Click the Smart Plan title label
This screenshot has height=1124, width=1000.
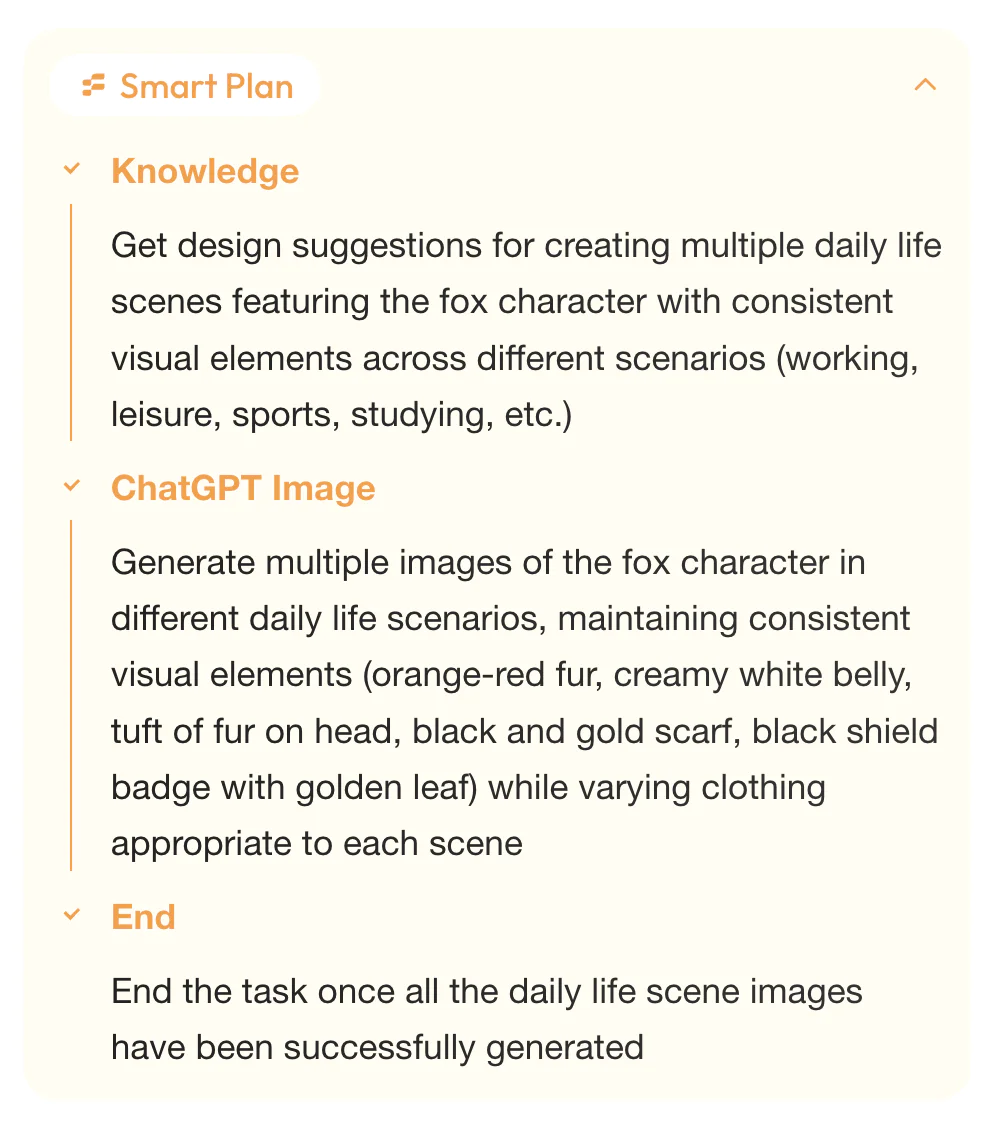pos(206,86)
